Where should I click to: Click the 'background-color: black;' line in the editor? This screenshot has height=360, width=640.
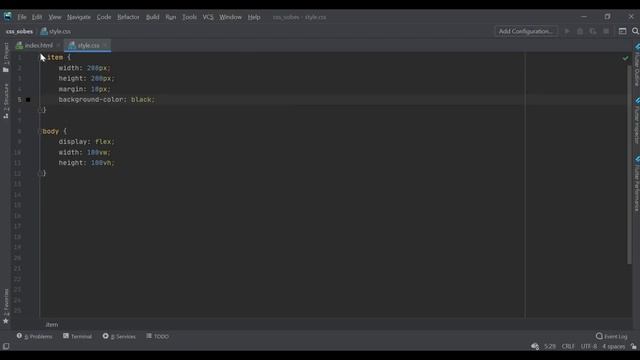coord(107,100)
